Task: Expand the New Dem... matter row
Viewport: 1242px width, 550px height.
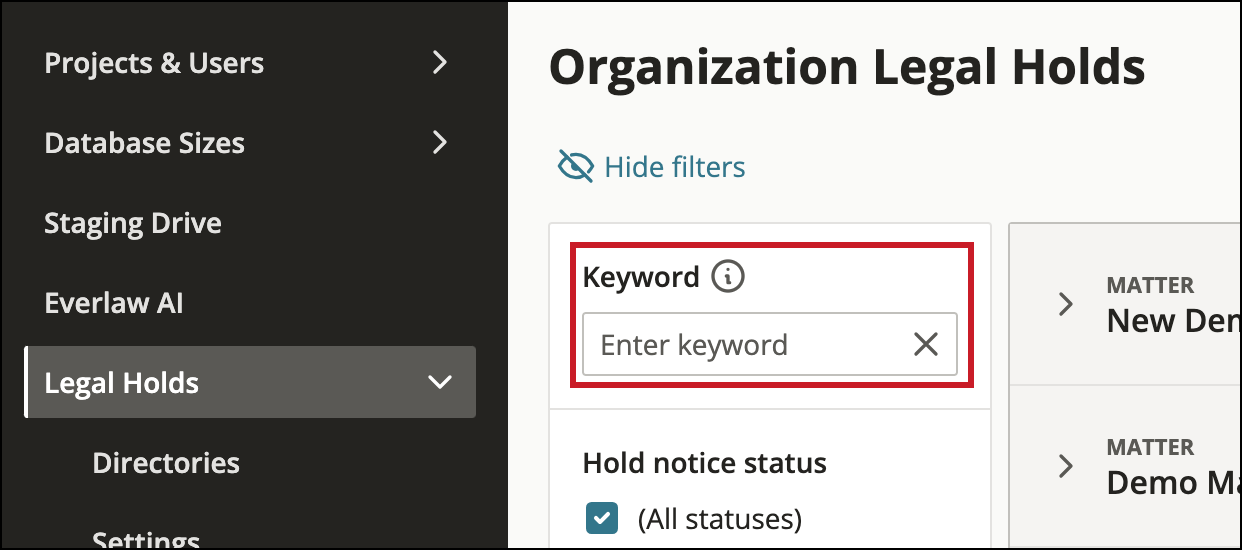Action: [1066, 304]
